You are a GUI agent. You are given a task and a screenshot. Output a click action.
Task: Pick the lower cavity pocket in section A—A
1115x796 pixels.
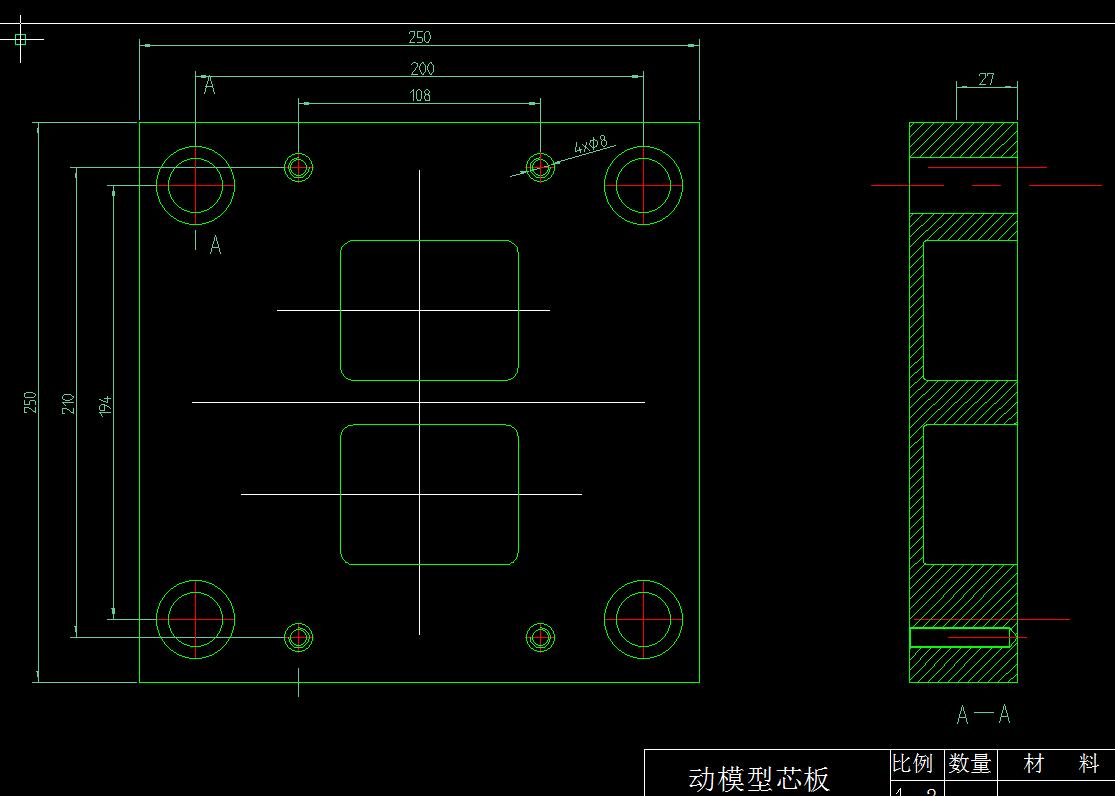pyautogui.click(x=971, y=494)
